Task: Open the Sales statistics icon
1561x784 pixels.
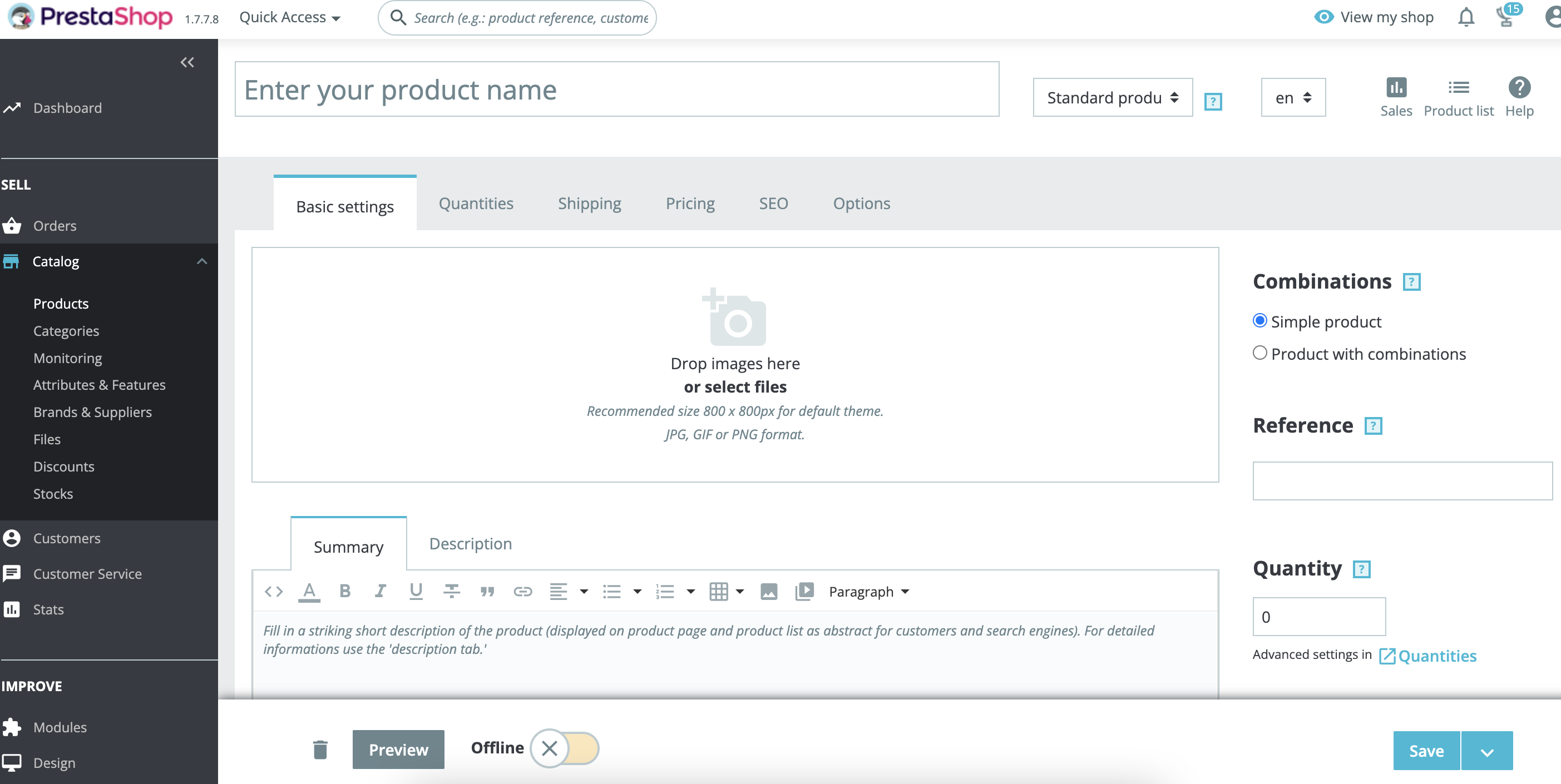Action: (1396, 97)
